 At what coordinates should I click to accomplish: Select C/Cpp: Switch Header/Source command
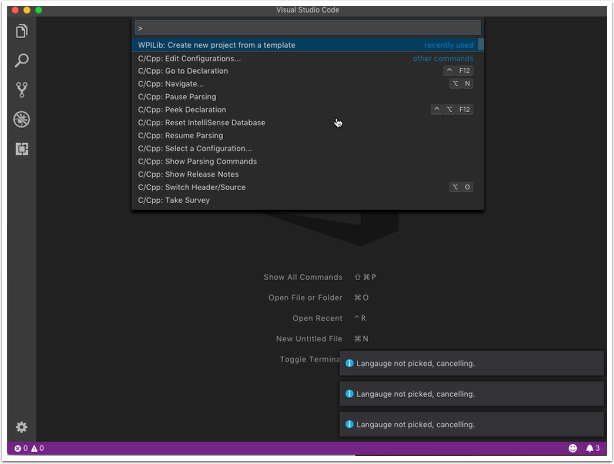pyautogui.click(x=308, y=187)
